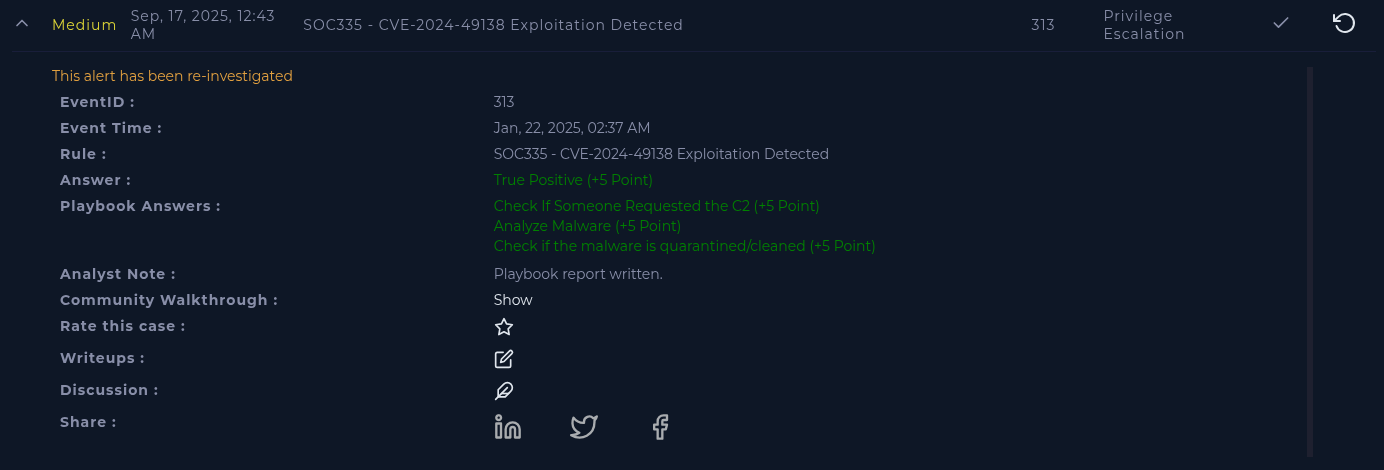Click the details panel vertical scrollbar
Image resolution: width=1384 pixels, height=470 pixels.
1310,260
